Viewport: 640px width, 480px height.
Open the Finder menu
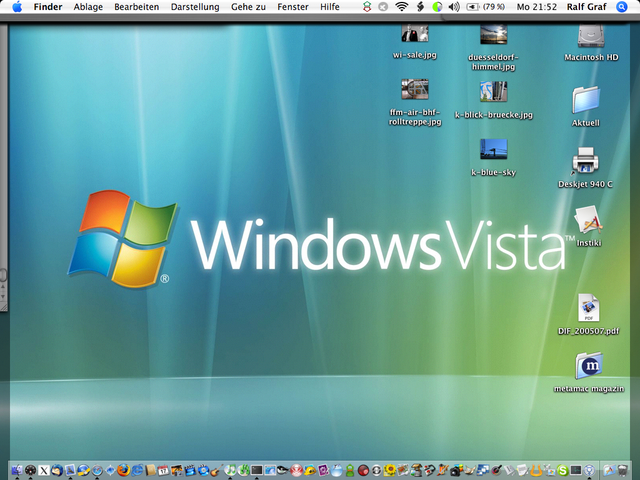(48, 7)
